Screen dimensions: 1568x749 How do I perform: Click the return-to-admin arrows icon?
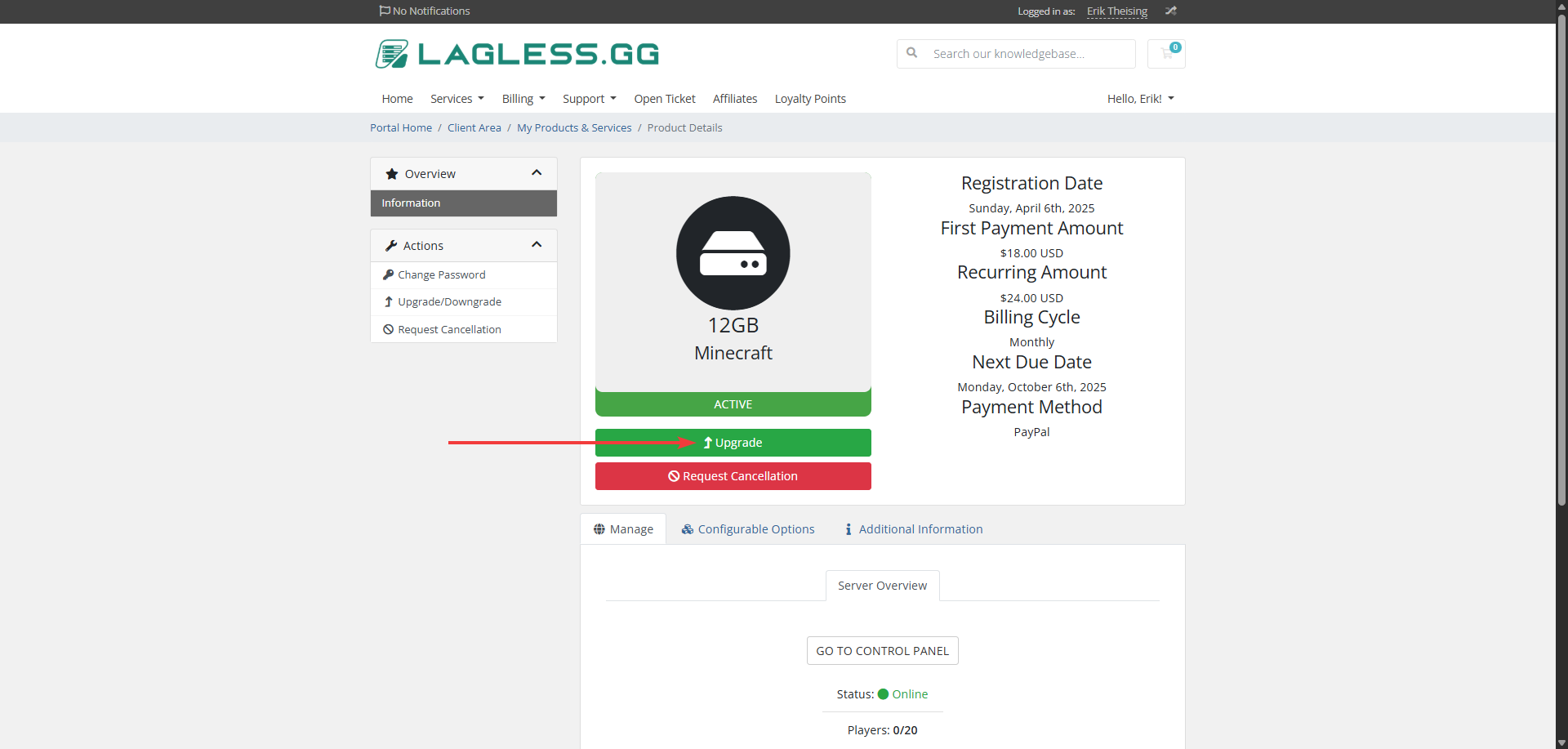pyautogui.click(x=1170, y=11)
